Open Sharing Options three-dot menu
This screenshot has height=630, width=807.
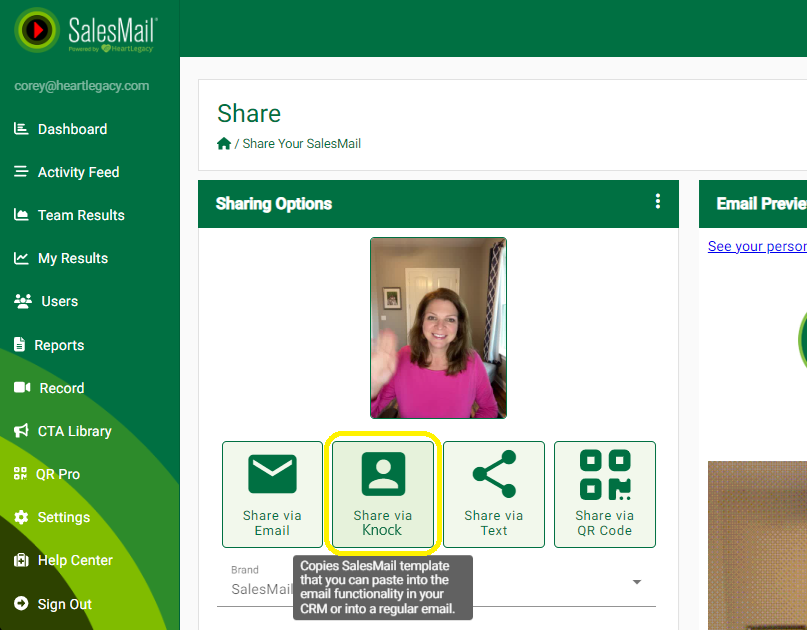pos(657,202)
